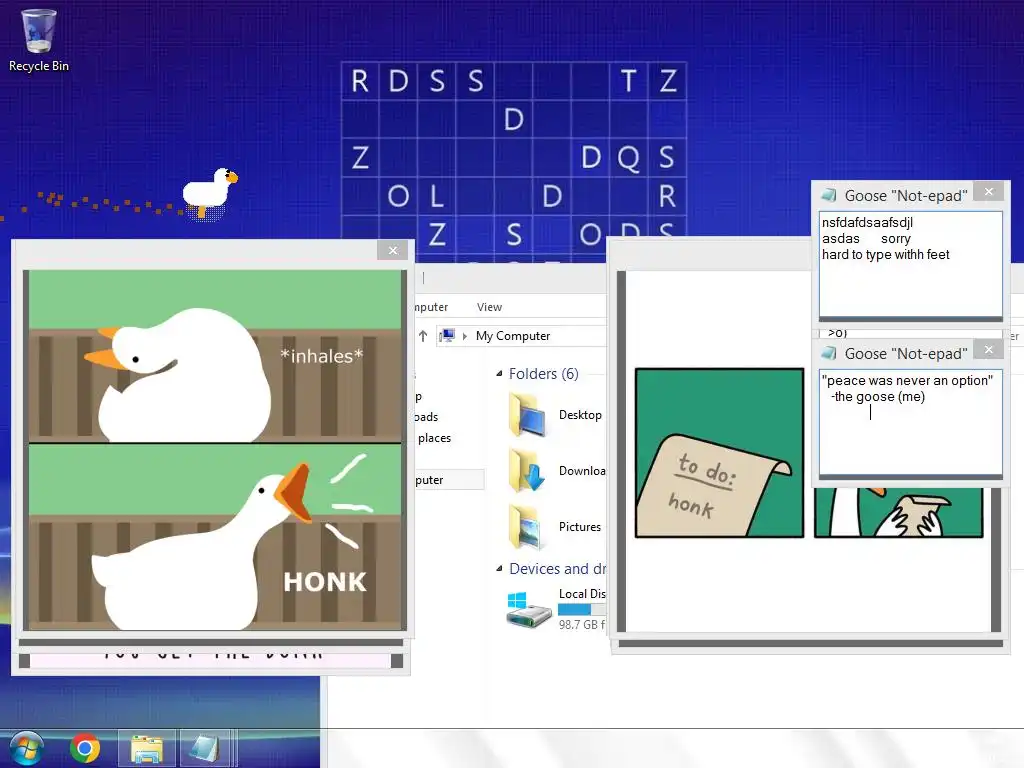1024x768 pixels.
Task: Click the letter L tile in grid
Action: click(x=436, y=196)
